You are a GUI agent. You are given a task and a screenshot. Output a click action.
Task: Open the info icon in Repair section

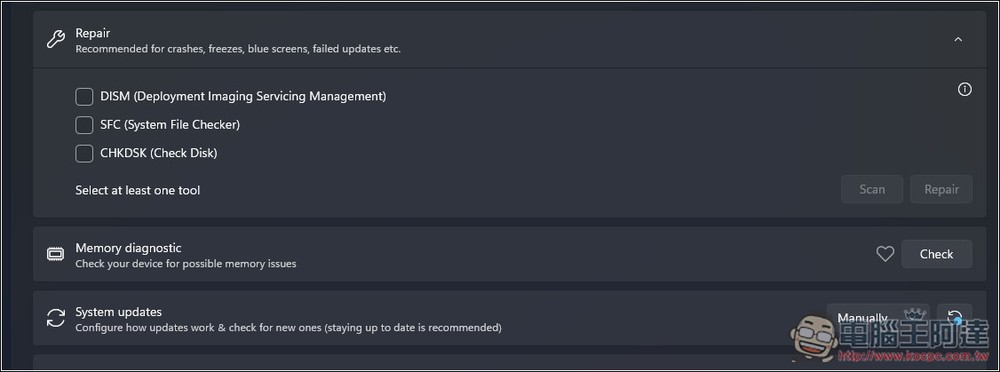[964, 89]
